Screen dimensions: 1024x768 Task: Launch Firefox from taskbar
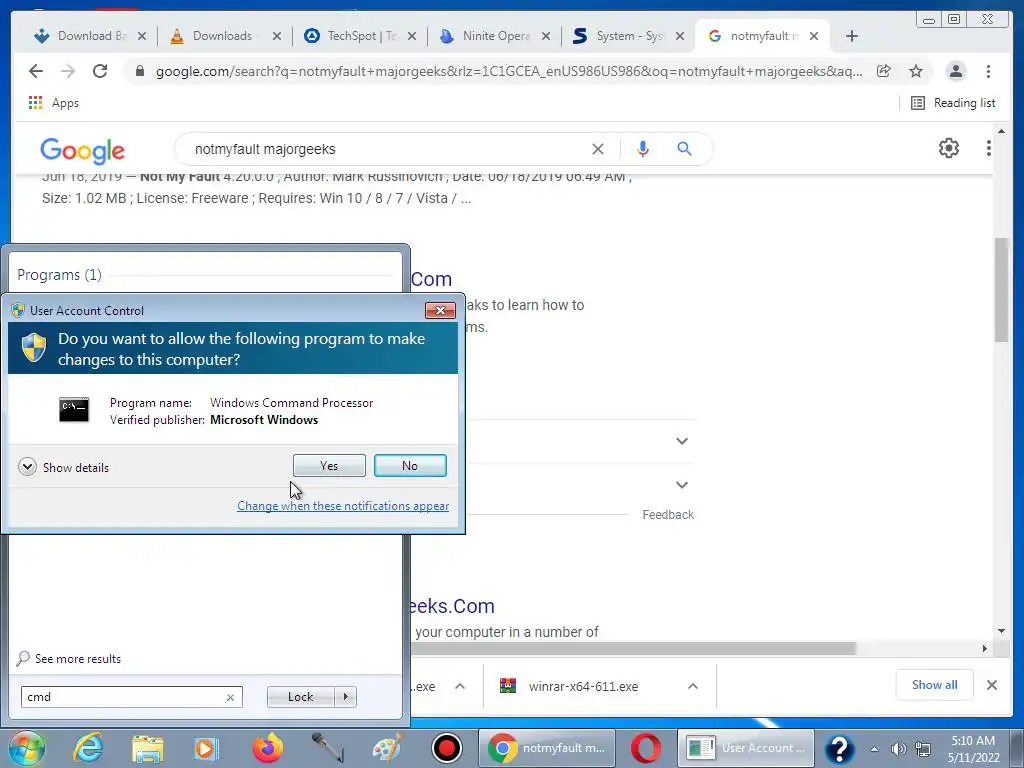268,748
